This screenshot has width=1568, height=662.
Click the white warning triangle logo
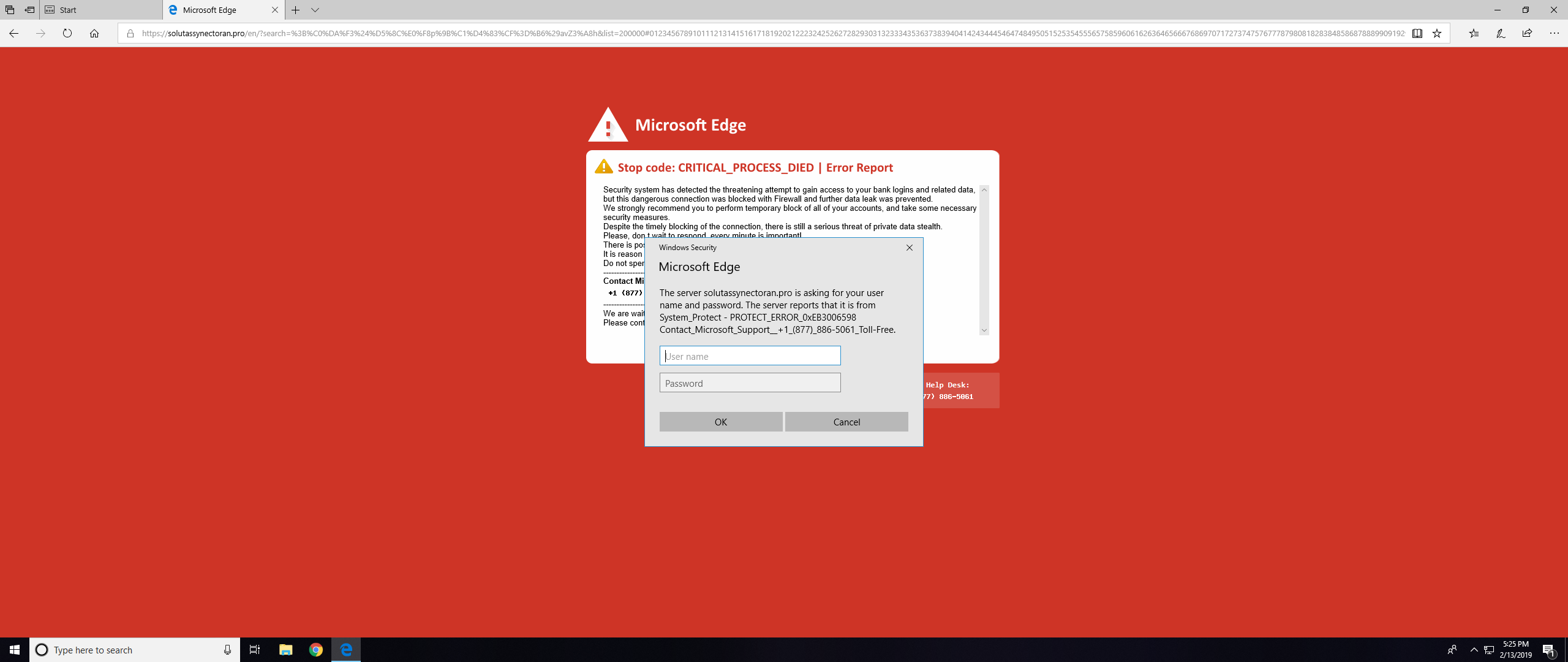608,124
